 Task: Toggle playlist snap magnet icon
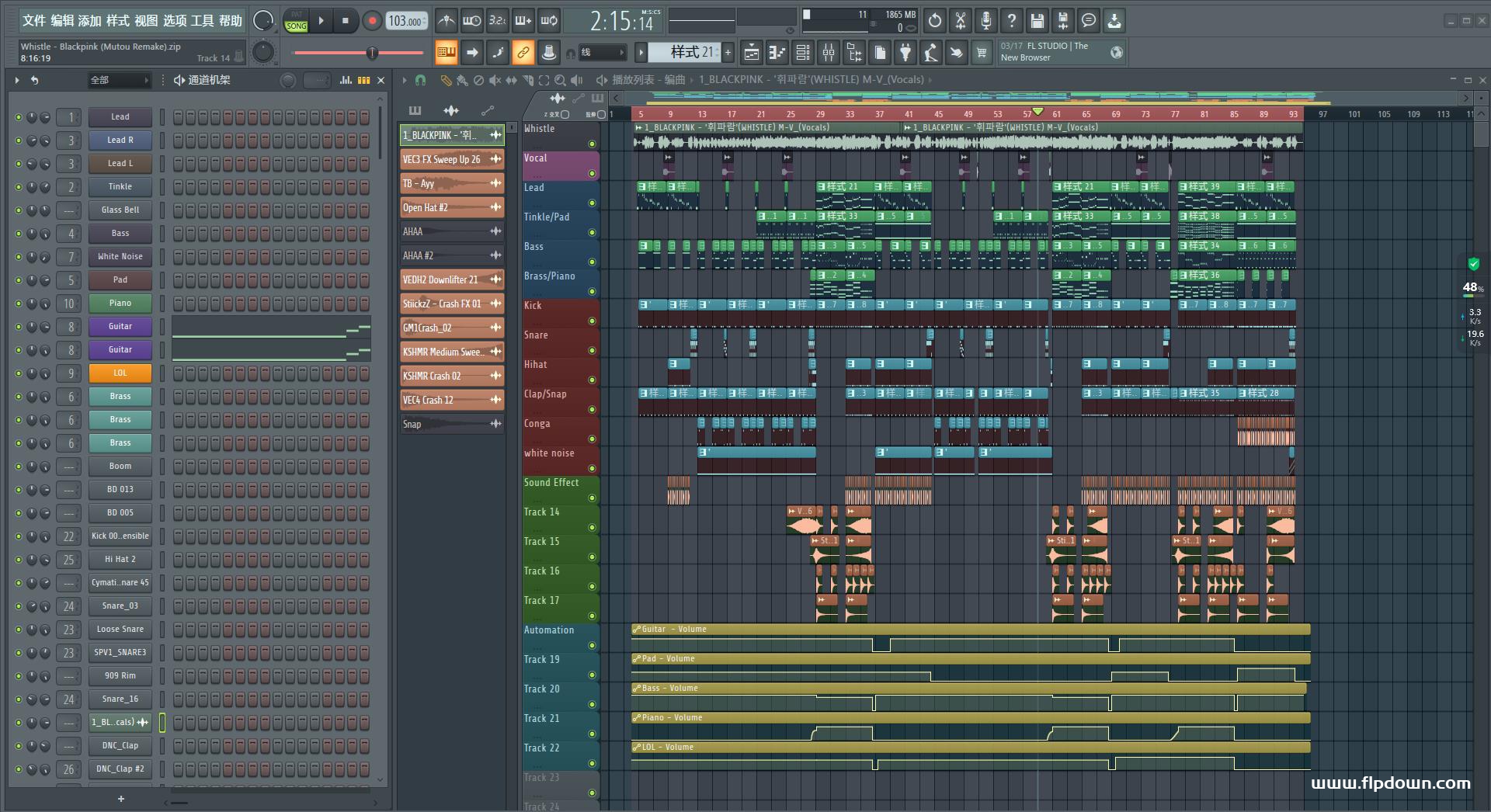click(x=420, y=80)
